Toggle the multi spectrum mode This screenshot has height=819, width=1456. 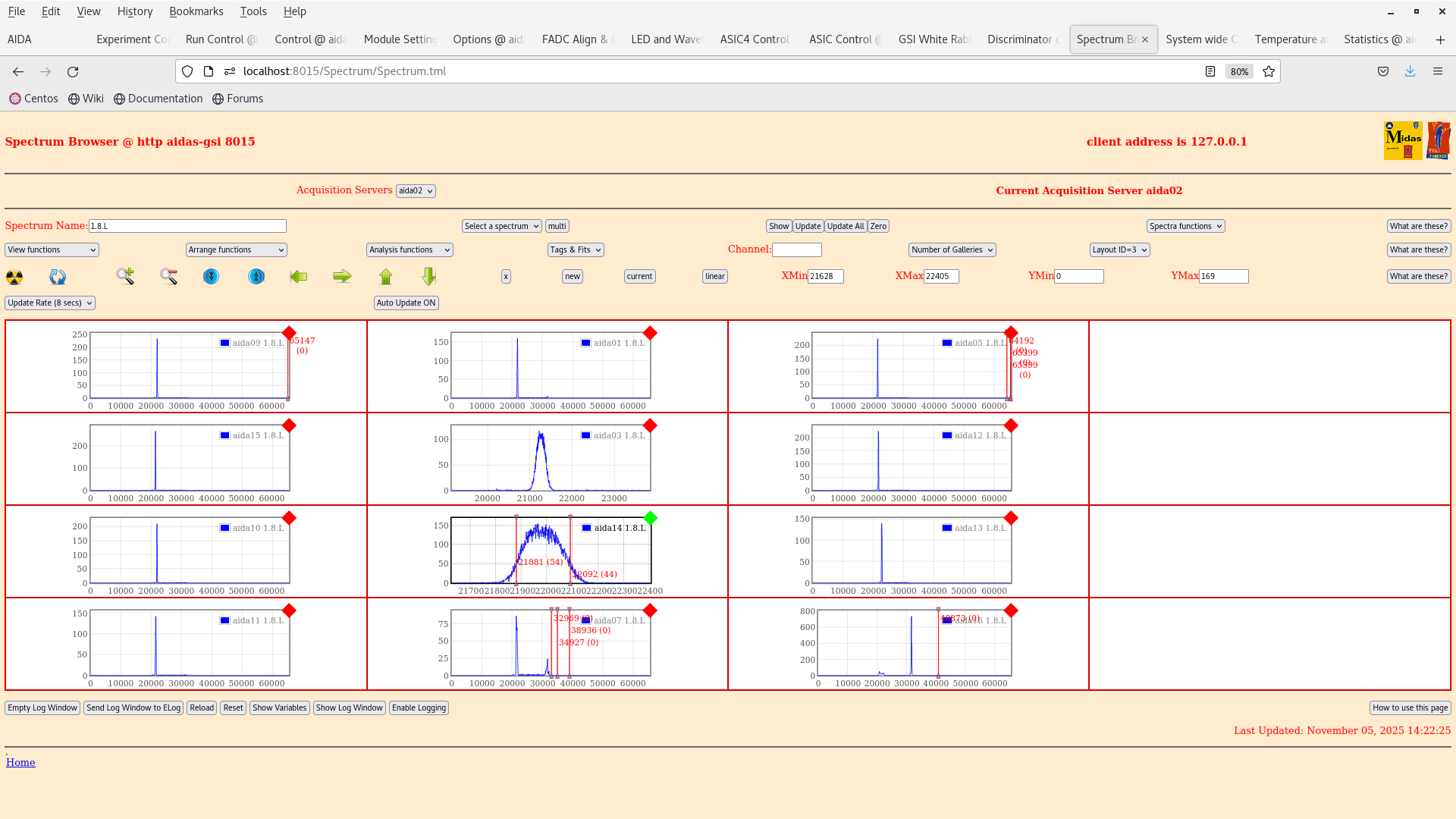(x=557, y=225)
